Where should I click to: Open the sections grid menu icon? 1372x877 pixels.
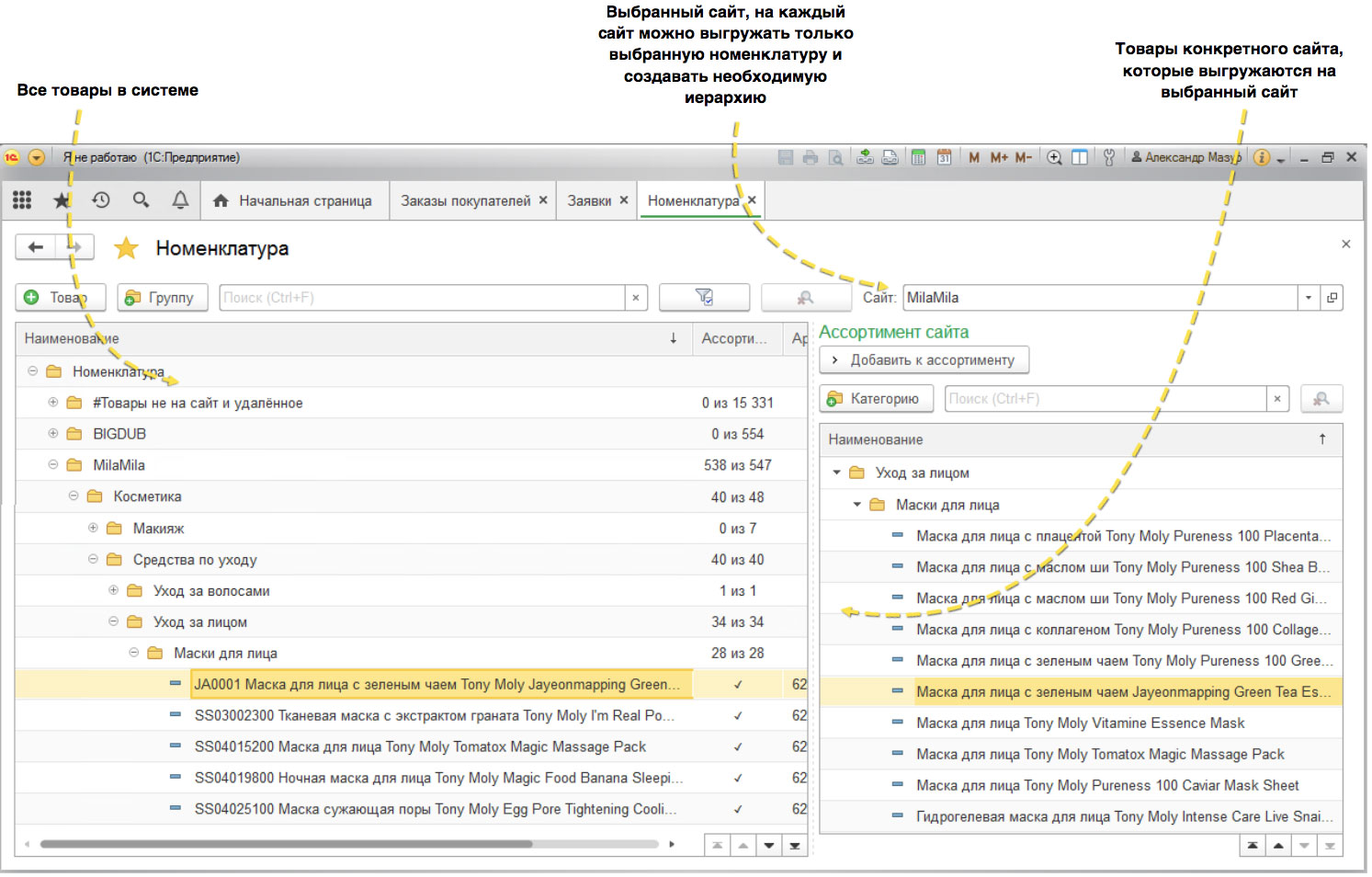point(22,199)
